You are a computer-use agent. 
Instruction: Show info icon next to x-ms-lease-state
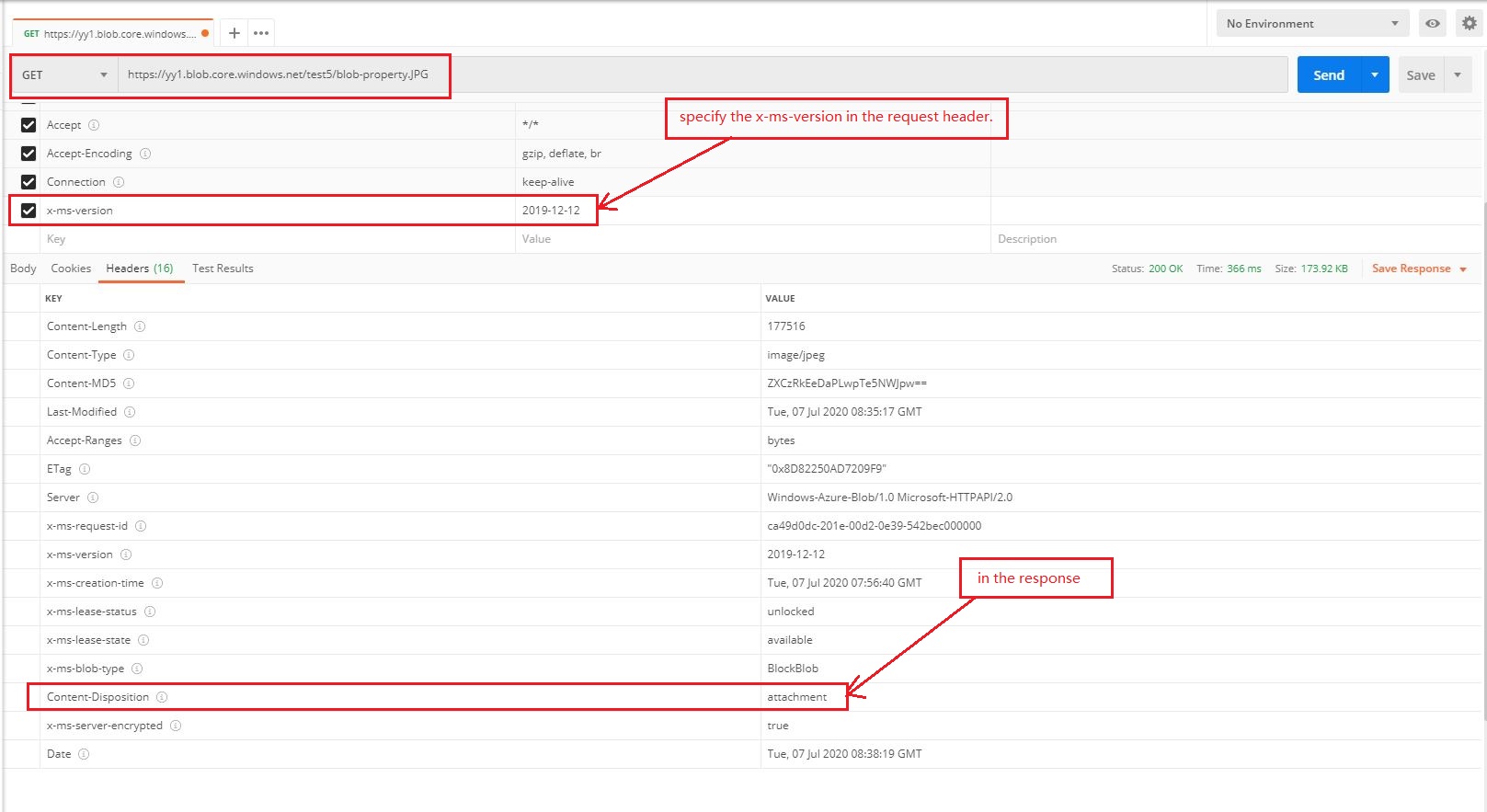coord(143,640)
